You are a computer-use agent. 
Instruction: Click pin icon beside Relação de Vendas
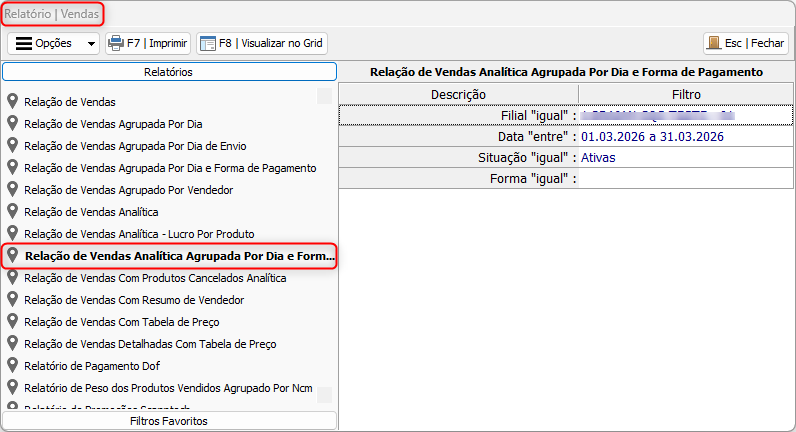point(13,101)
